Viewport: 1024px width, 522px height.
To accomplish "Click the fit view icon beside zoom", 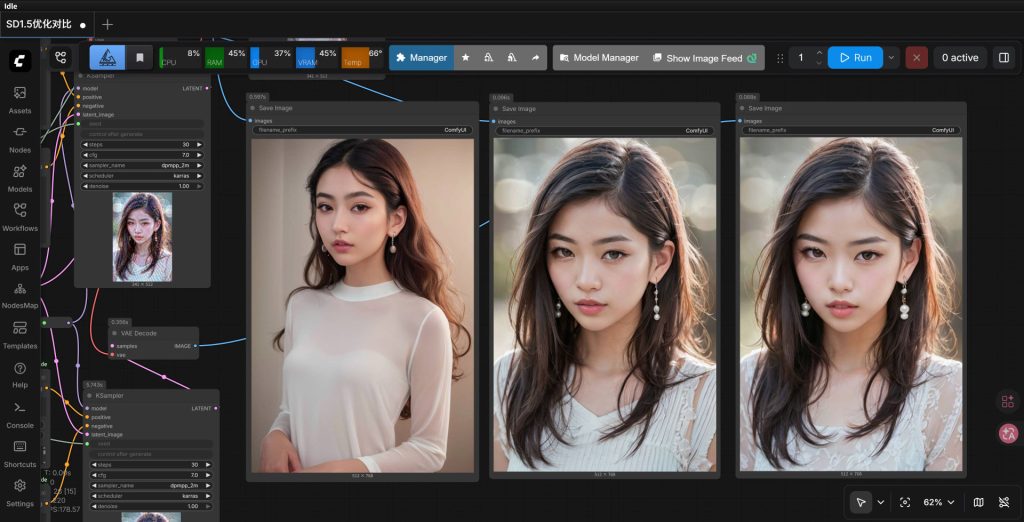I will 905,502.
